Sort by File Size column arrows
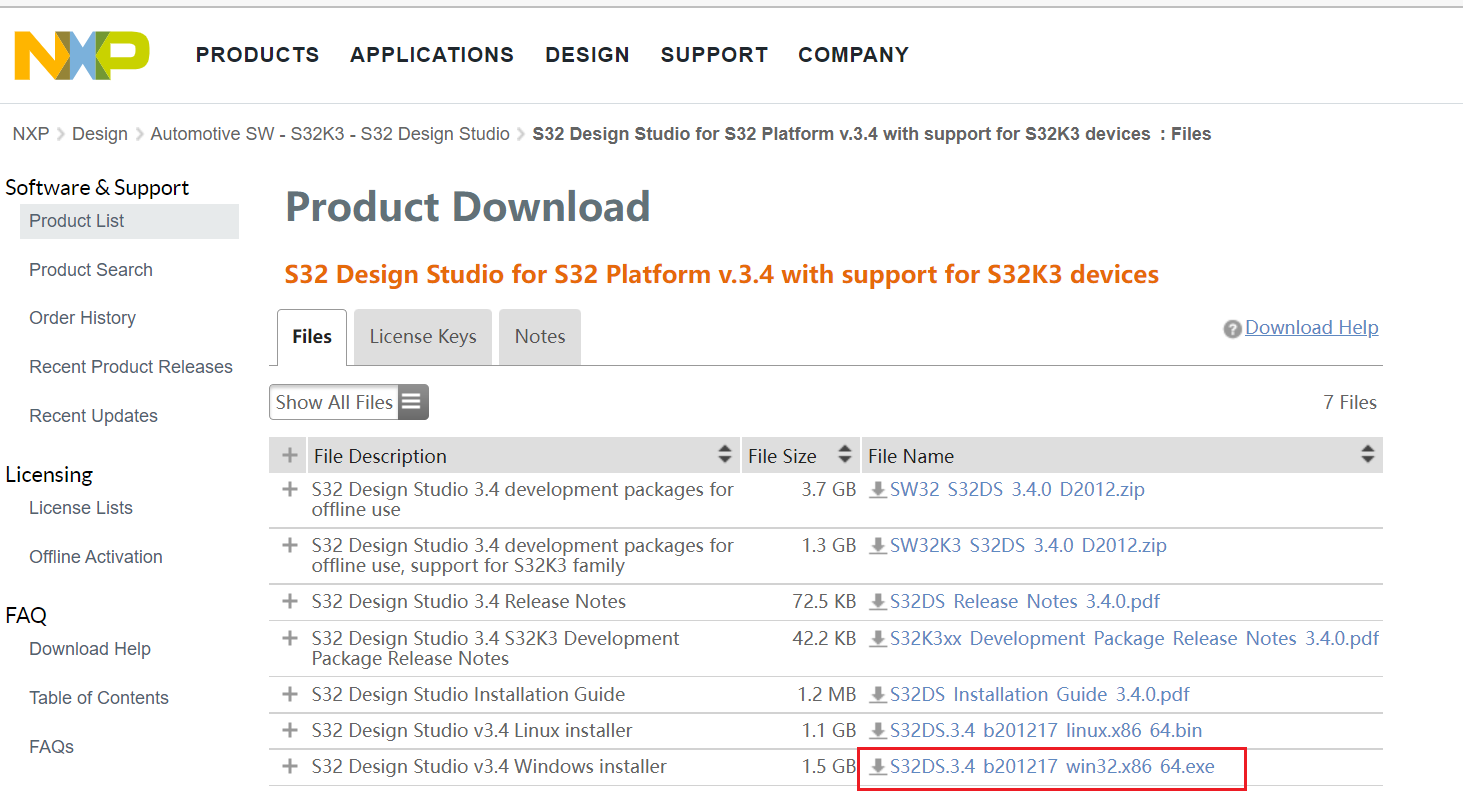Viewport: 1463px width, 799px height. [845, 455]
